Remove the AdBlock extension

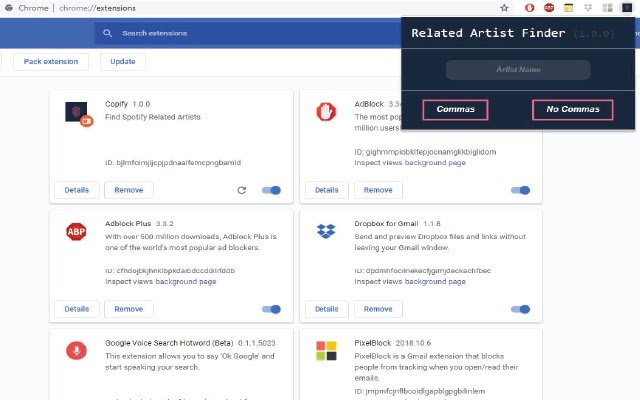click(x=378, y=190)
